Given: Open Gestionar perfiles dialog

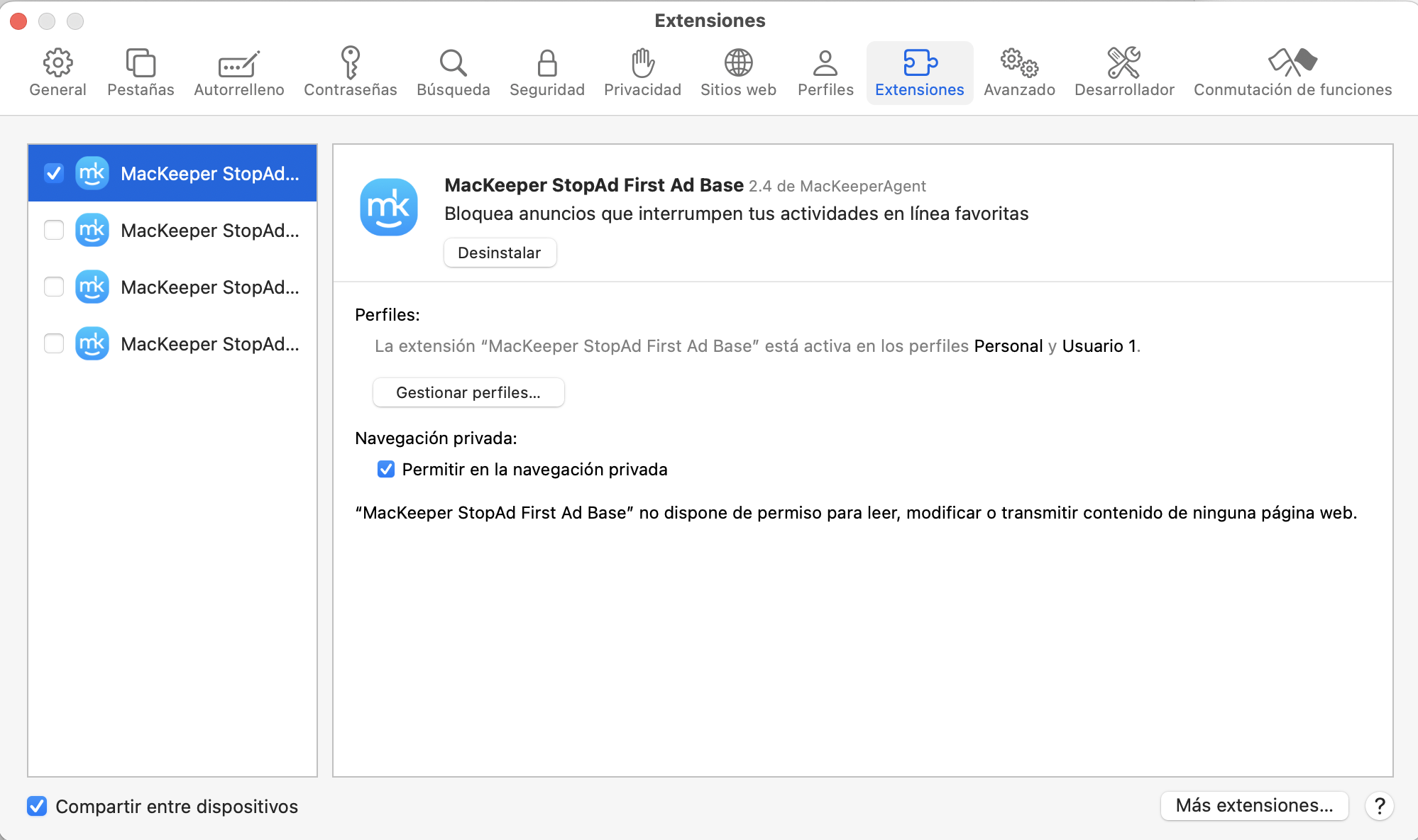Looking at the screenshot, I should tap(468, 392).
